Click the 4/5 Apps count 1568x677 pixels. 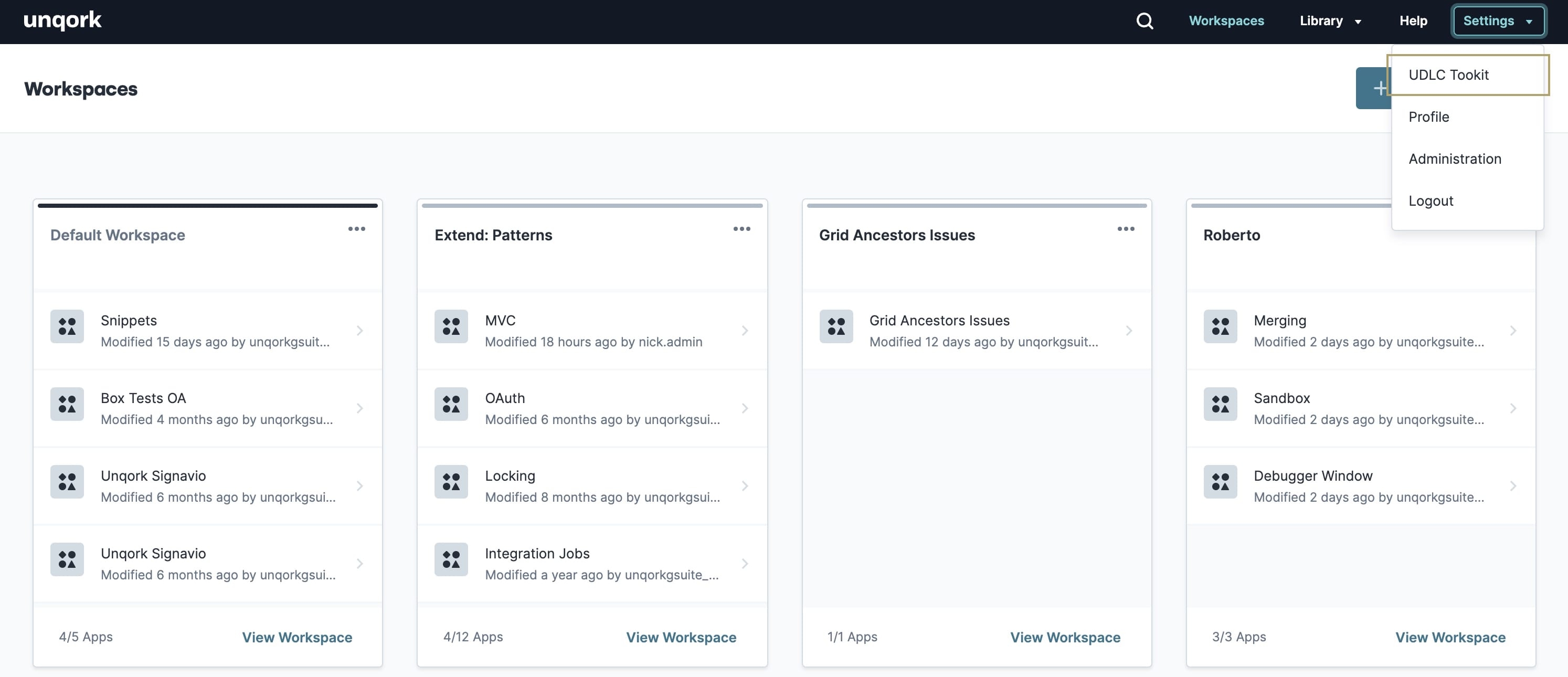[85, 637]
